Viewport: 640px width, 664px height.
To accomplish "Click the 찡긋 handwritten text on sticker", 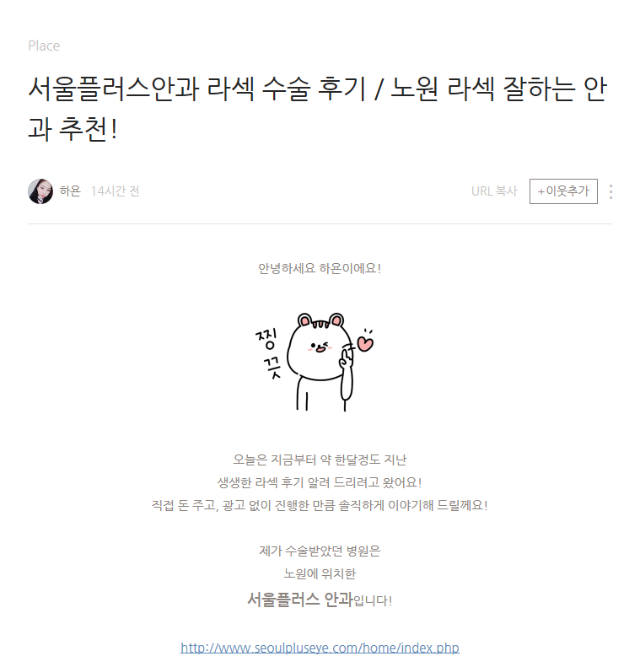I will coord(269,353).
